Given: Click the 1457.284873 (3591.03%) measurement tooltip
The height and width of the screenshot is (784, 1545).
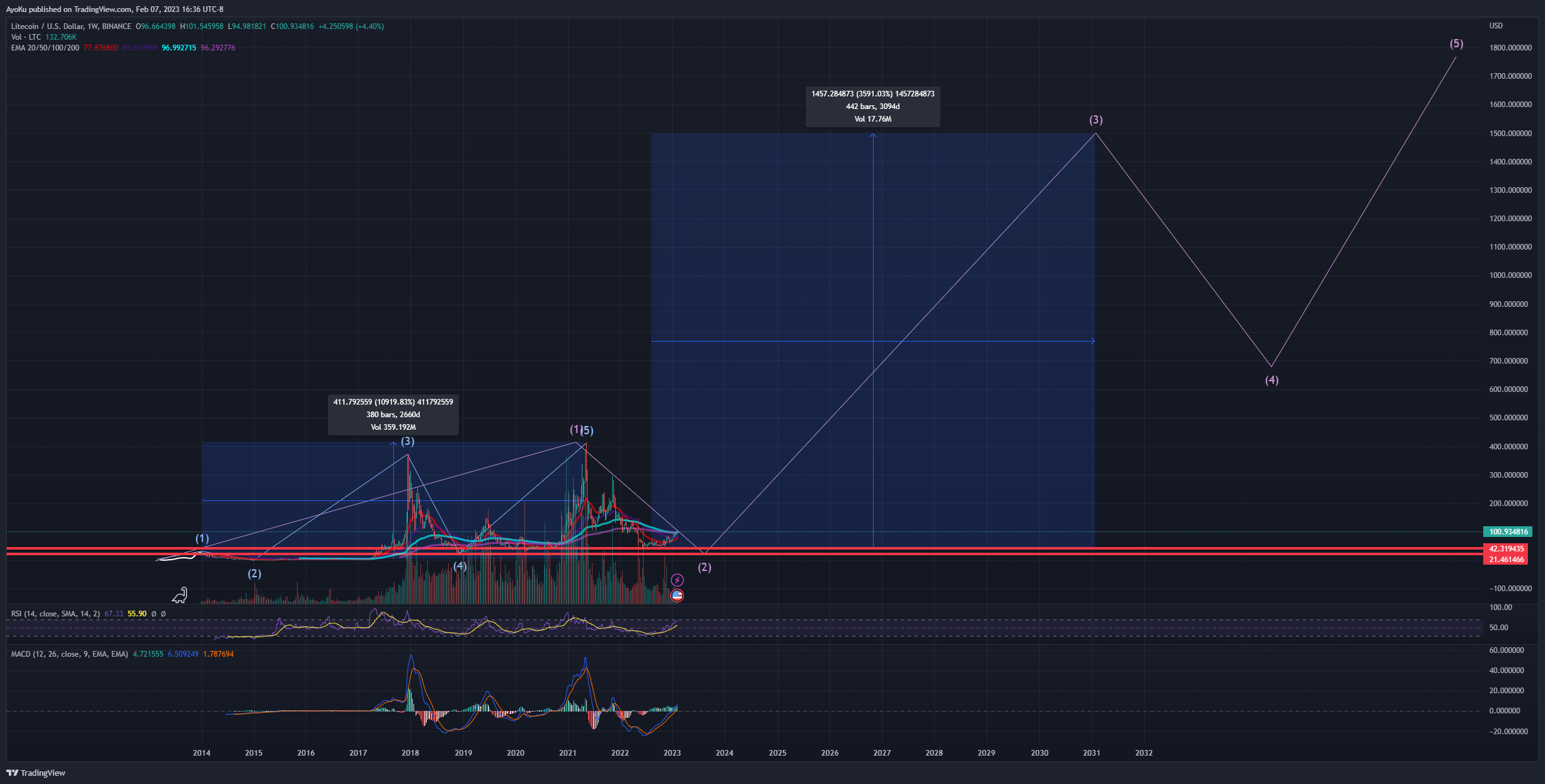Looking at the screenshot, I should tap(873, 94).
